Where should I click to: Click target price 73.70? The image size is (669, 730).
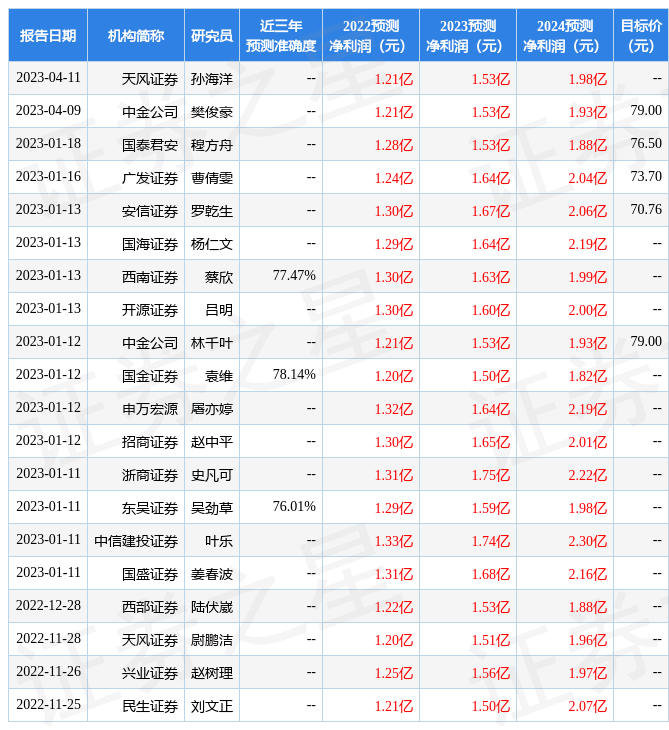coord(646,176)
